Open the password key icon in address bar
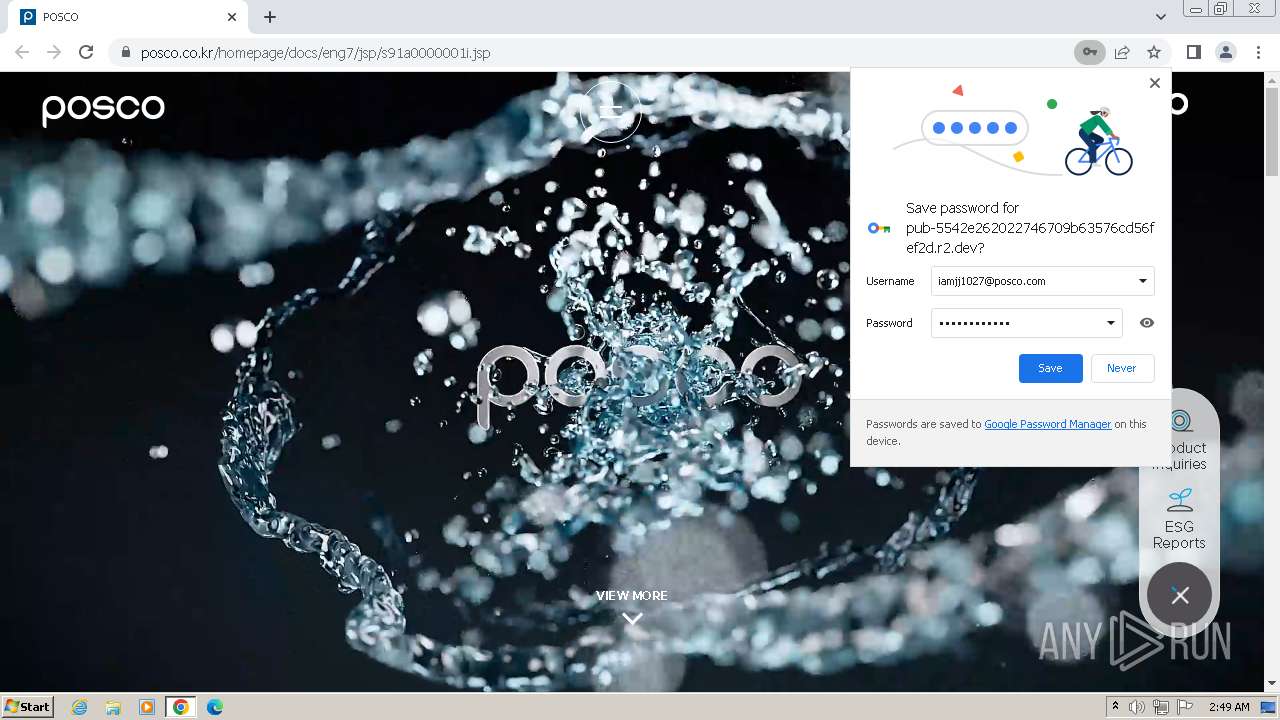The image size is (1280, 720). [1089, 52]
